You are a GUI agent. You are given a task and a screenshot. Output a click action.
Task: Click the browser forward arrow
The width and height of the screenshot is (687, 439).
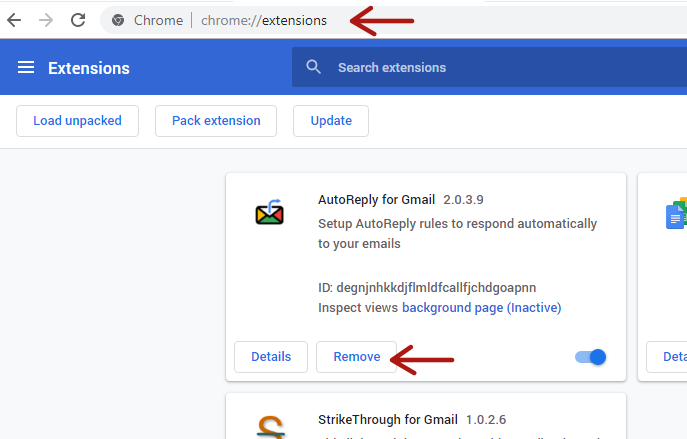click(46, 20)
